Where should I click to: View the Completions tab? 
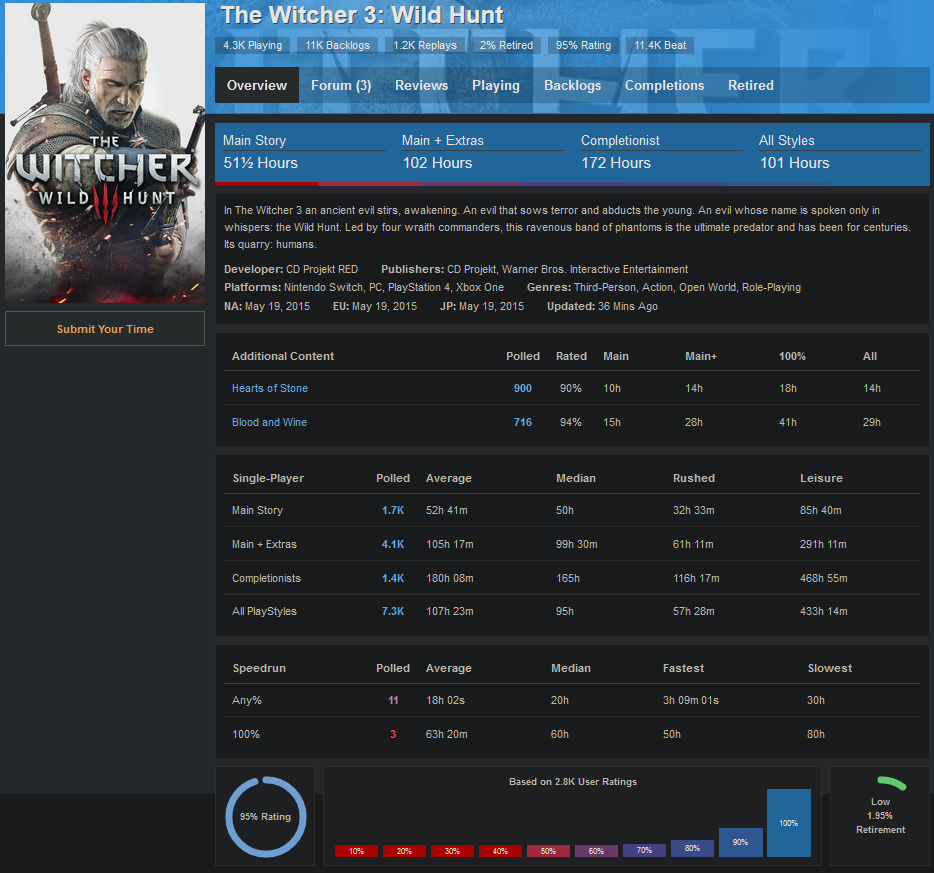[x=664, y=85]
